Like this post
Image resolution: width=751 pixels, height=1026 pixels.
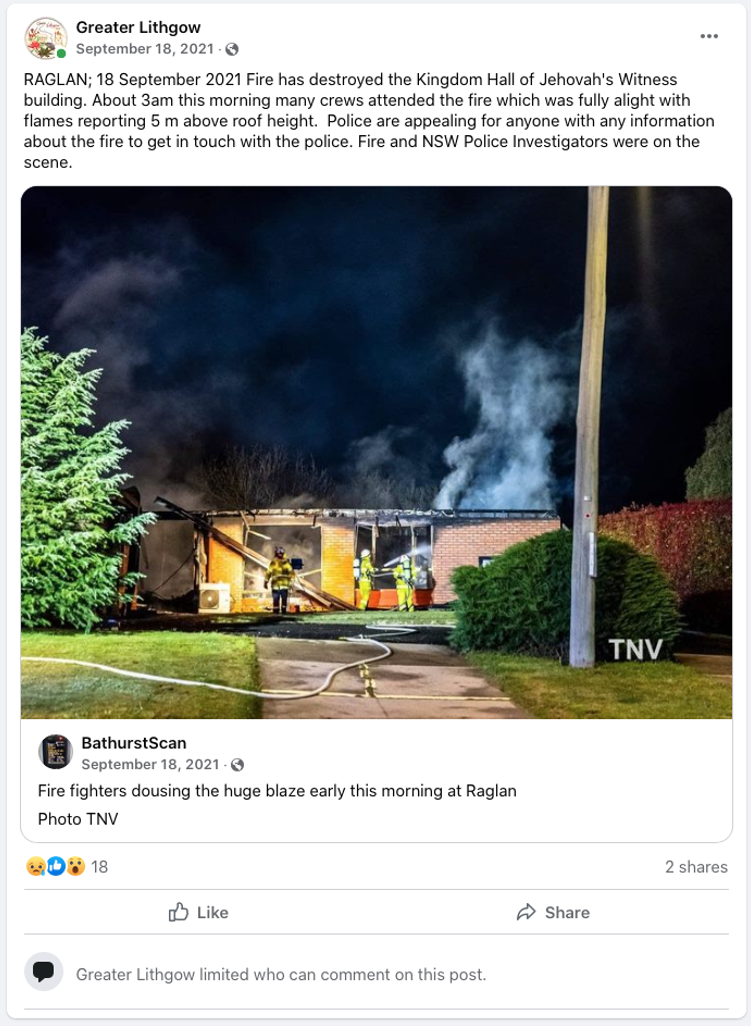pyautogui.click(x=198, y=912)
